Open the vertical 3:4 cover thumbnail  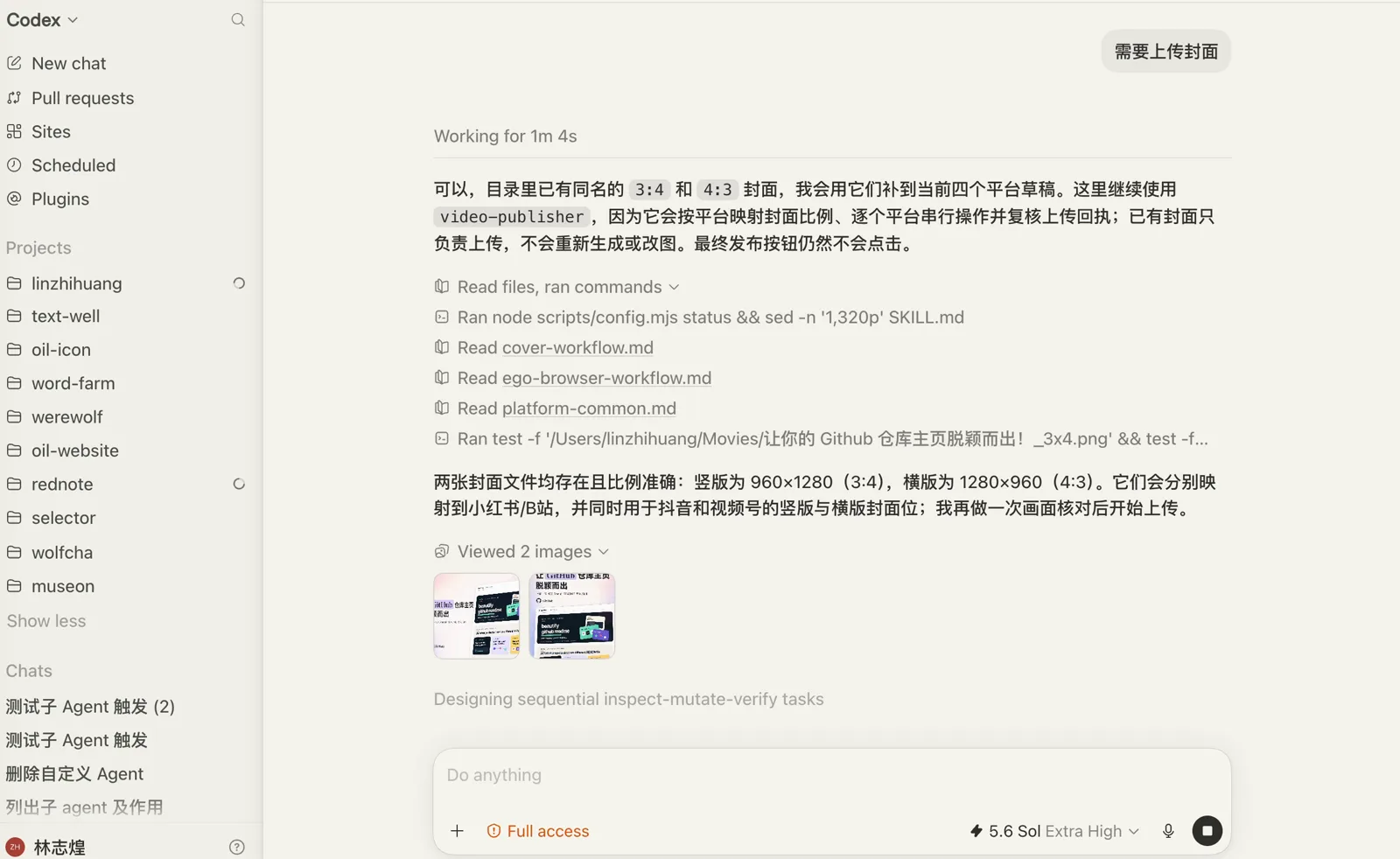click(x=572, y=616)
